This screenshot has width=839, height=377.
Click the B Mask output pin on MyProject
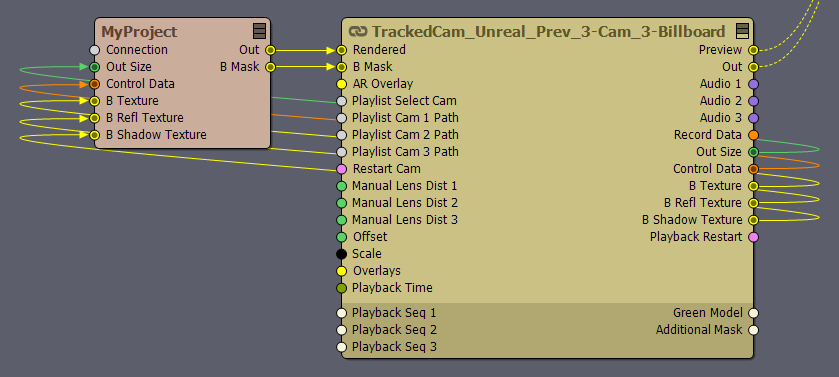pos(270,67)
